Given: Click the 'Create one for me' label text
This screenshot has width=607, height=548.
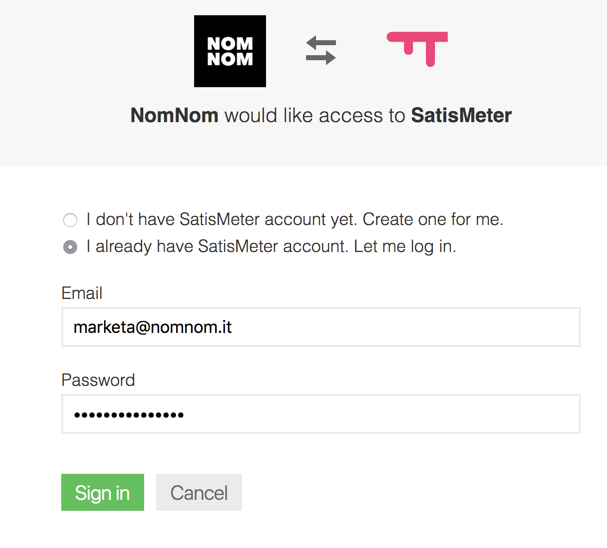Looking at the screenshot, I should (x=433, y=219).
